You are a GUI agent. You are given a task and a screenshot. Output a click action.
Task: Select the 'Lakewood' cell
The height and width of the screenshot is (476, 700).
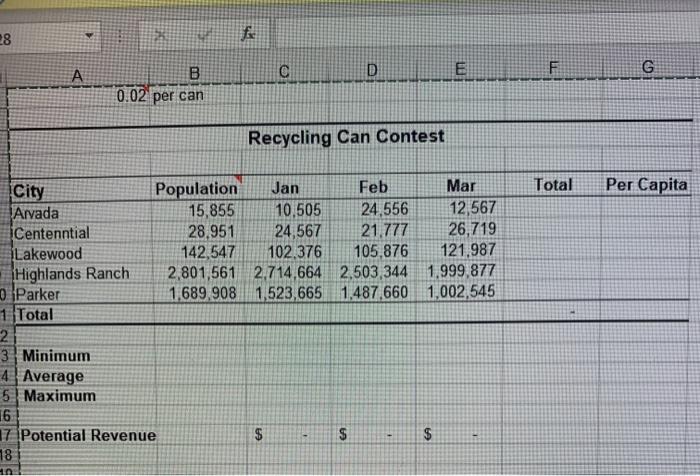pyautogui.click(x=83, y=254)
